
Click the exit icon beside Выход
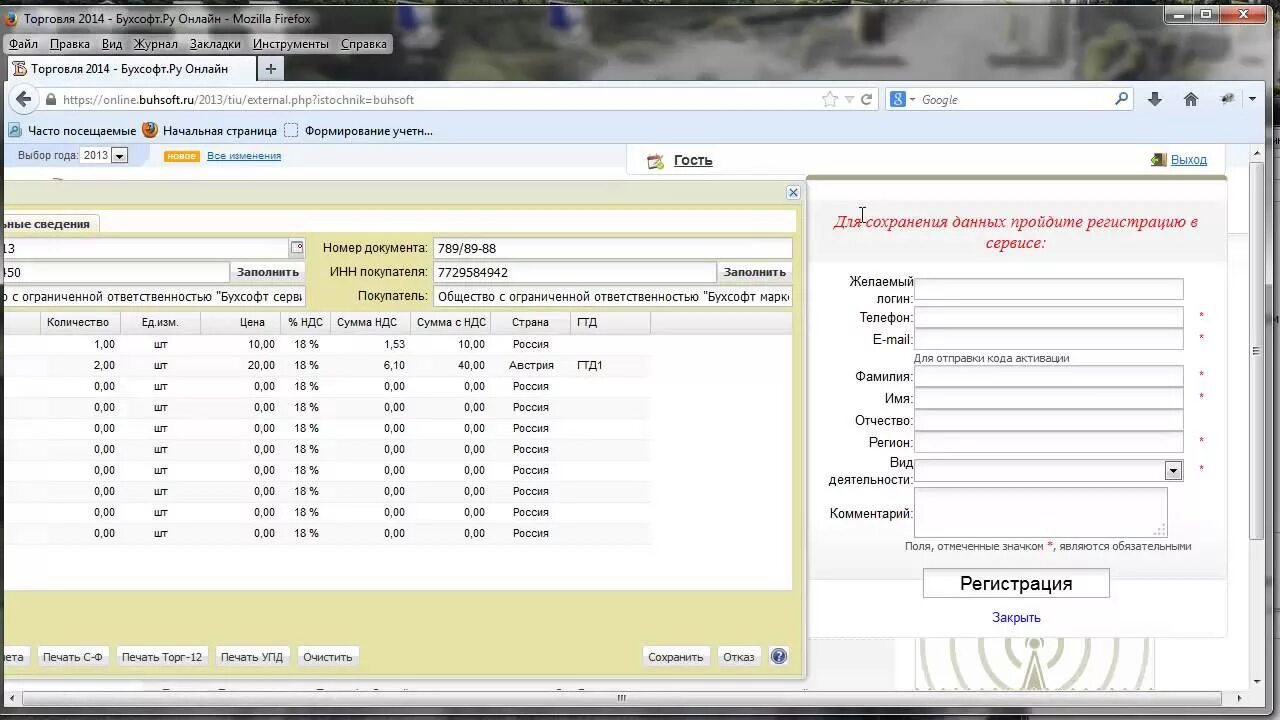tap(1158, 160)
